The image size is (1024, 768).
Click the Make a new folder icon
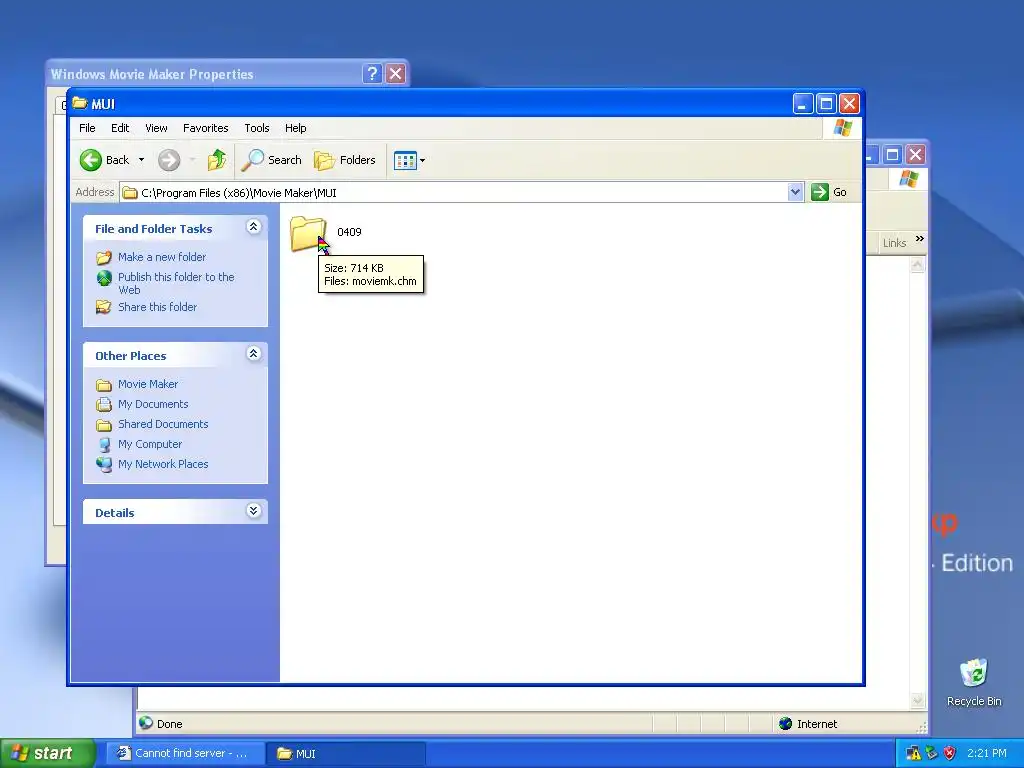104,257
